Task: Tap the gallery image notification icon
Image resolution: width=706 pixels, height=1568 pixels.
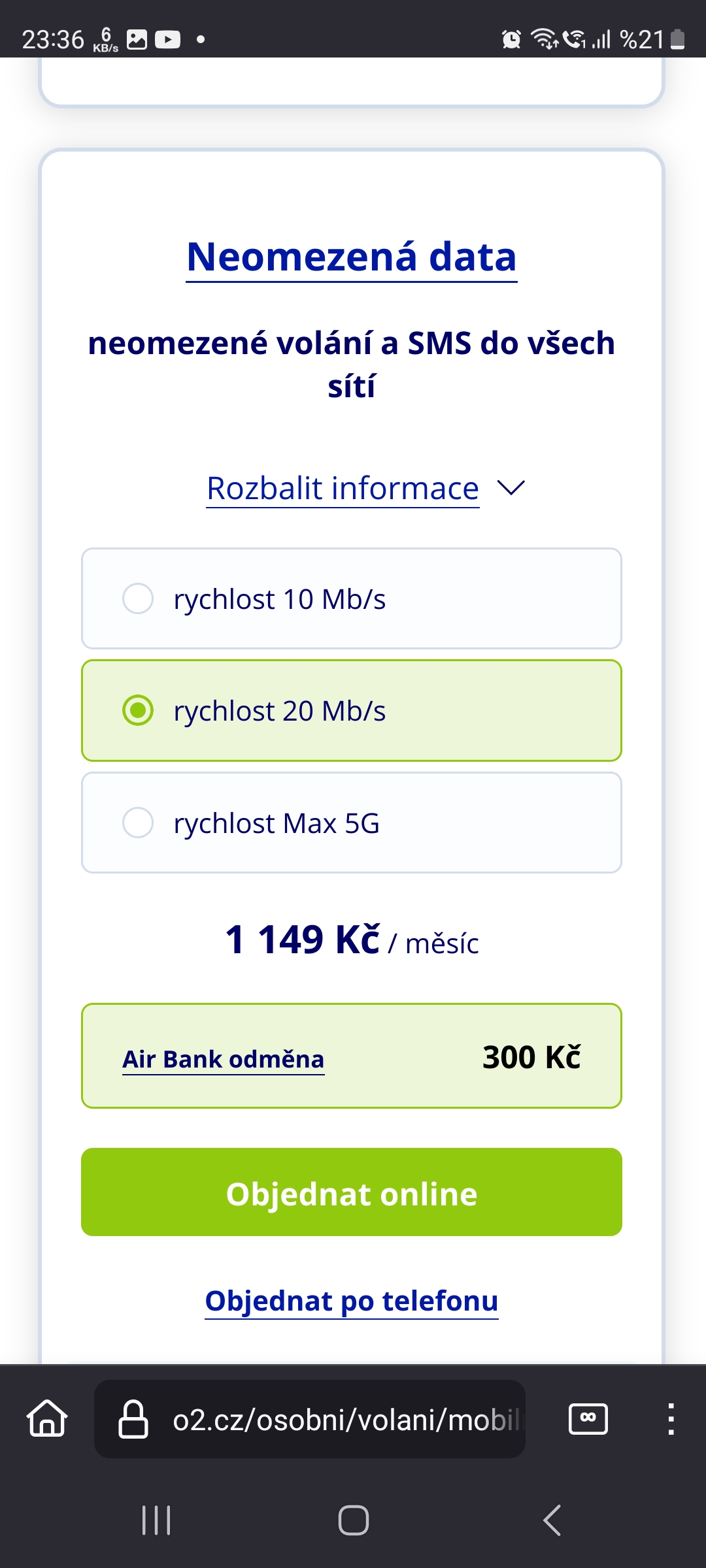Action: pyautogui.click(x=137, y=40)
